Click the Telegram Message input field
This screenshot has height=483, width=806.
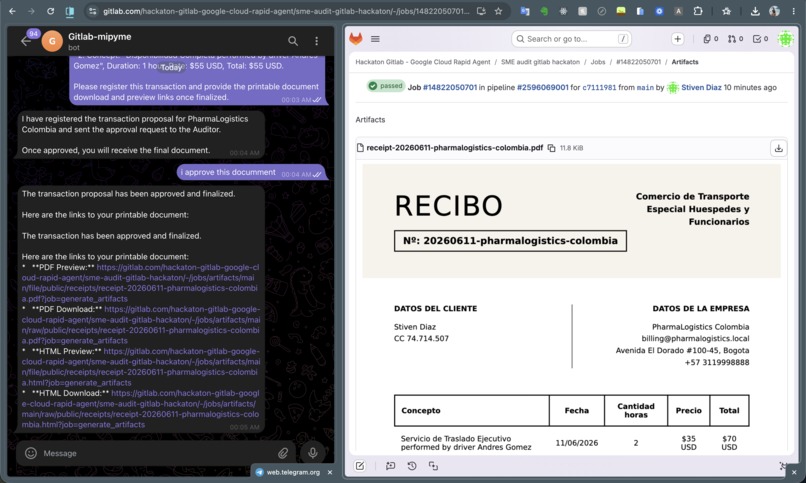coord(154,453)
